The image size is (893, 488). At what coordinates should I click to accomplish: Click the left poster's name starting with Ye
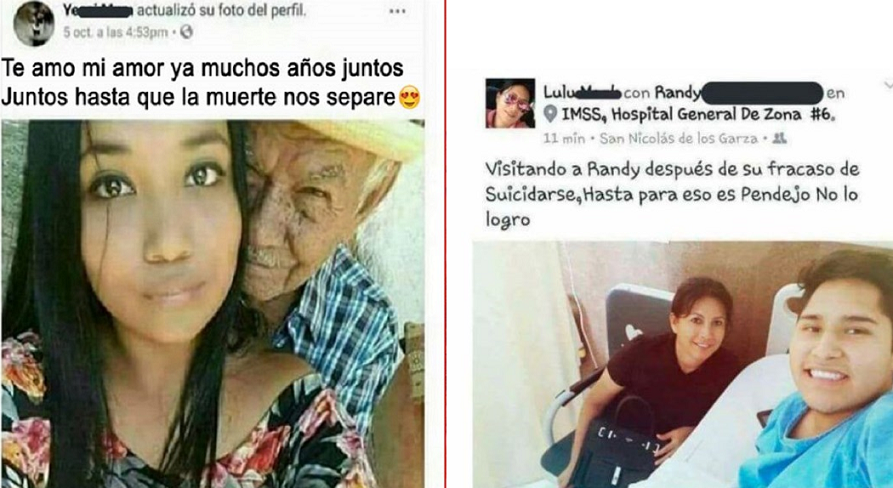(x=97, y=10)
